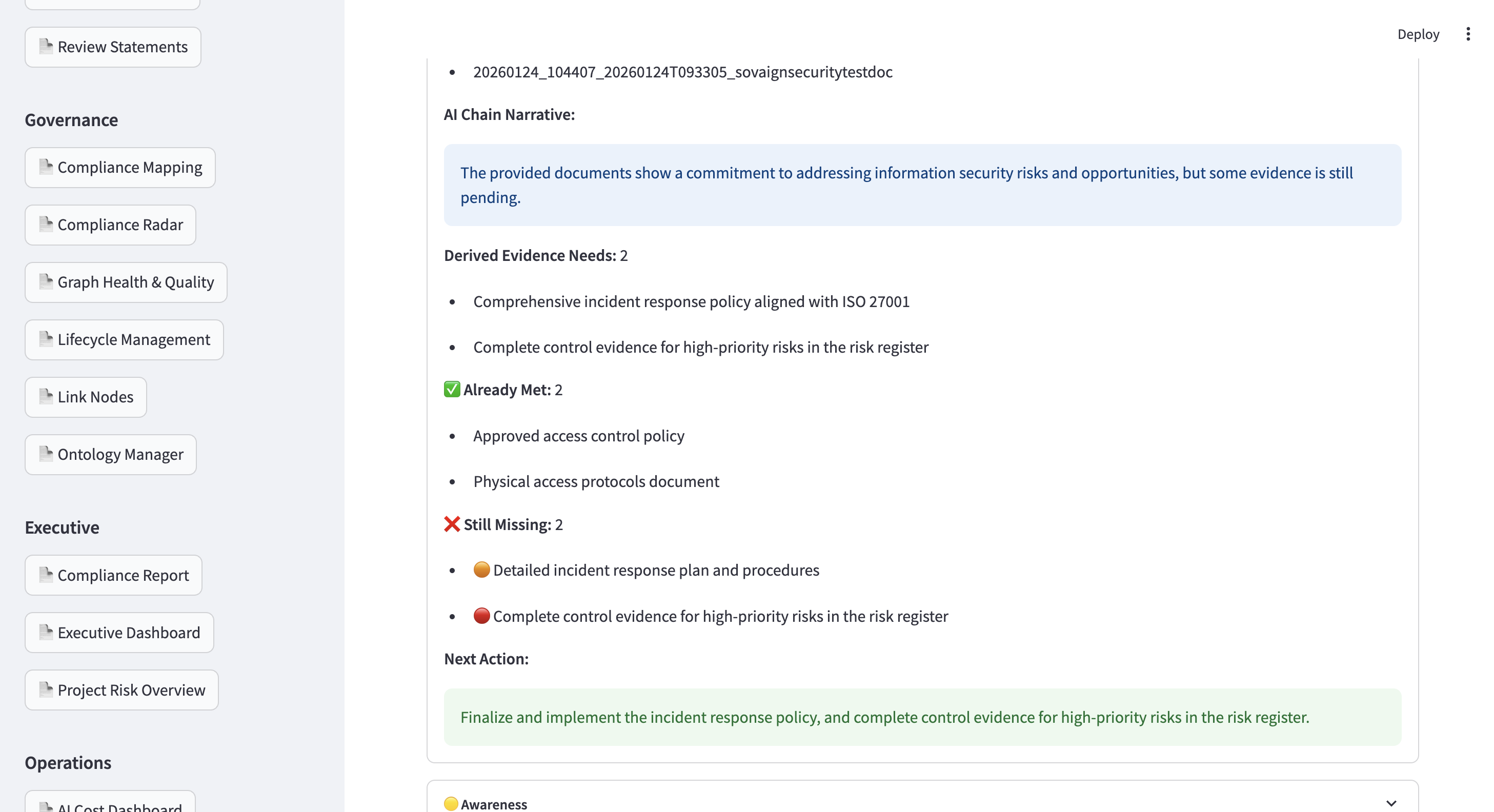This screenshot has height=812, width=1494.
Task: Click the Lifecycle Management page icon
Action: click(45, 339)
